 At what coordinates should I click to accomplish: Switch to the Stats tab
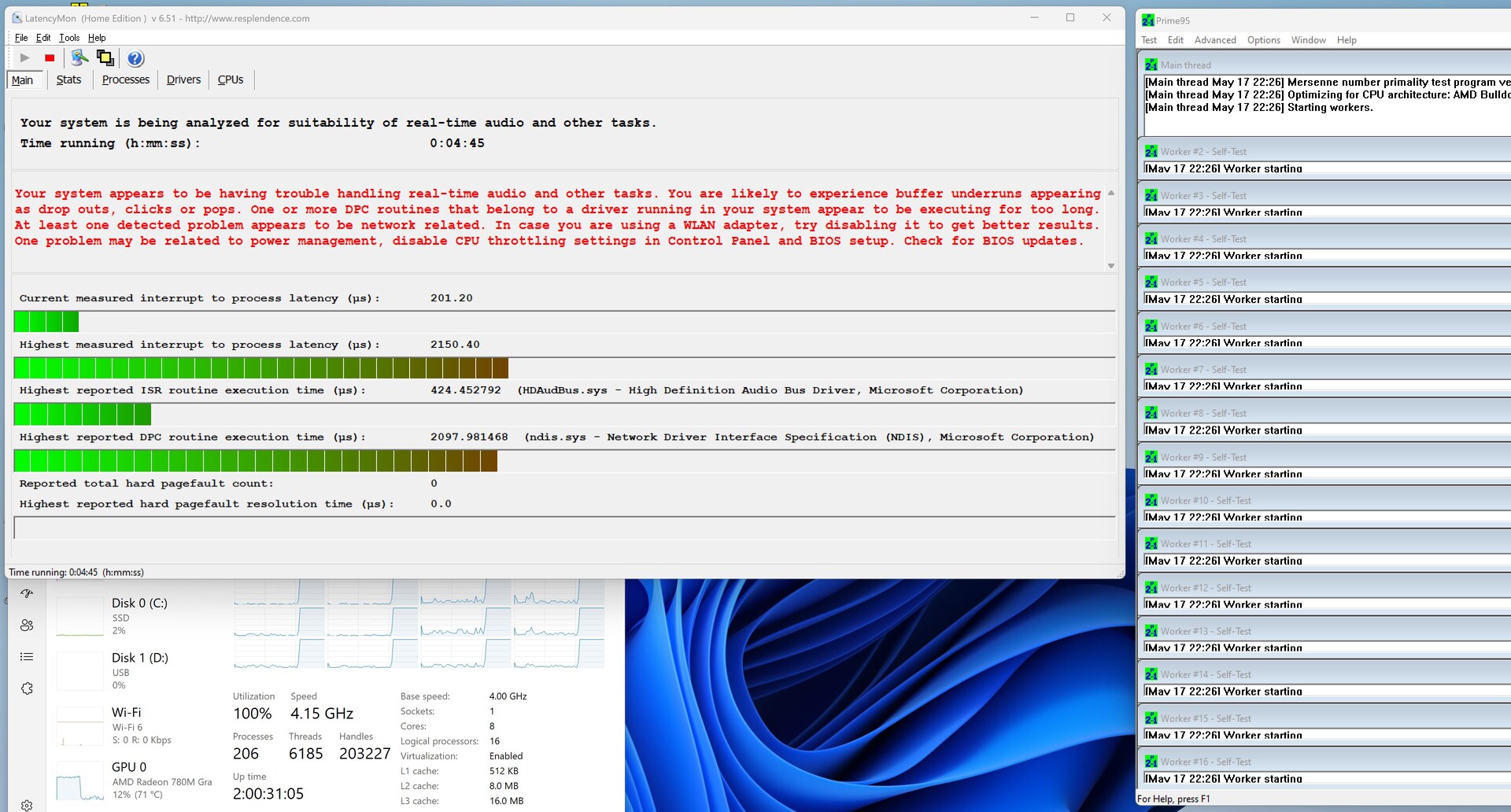[68, 79]
